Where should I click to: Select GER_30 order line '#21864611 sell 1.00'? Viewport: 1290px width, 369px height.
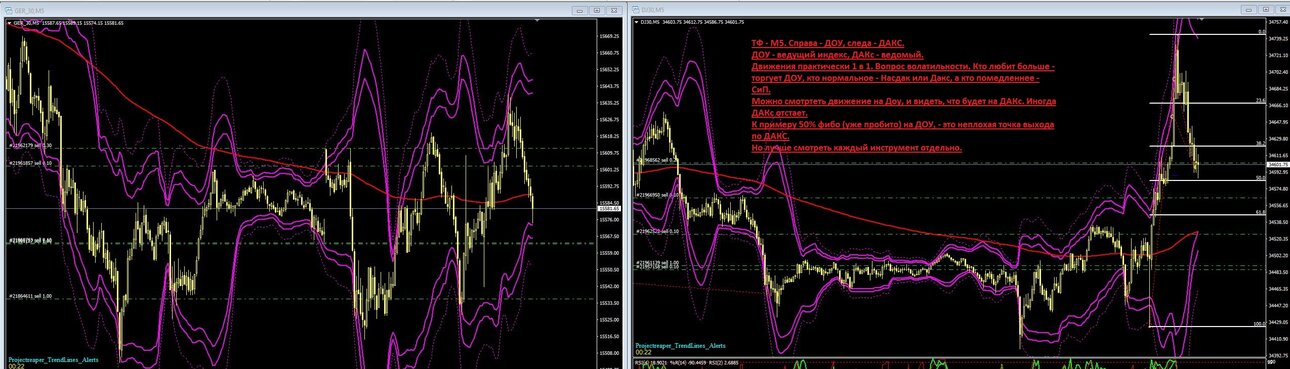(31, 296)
